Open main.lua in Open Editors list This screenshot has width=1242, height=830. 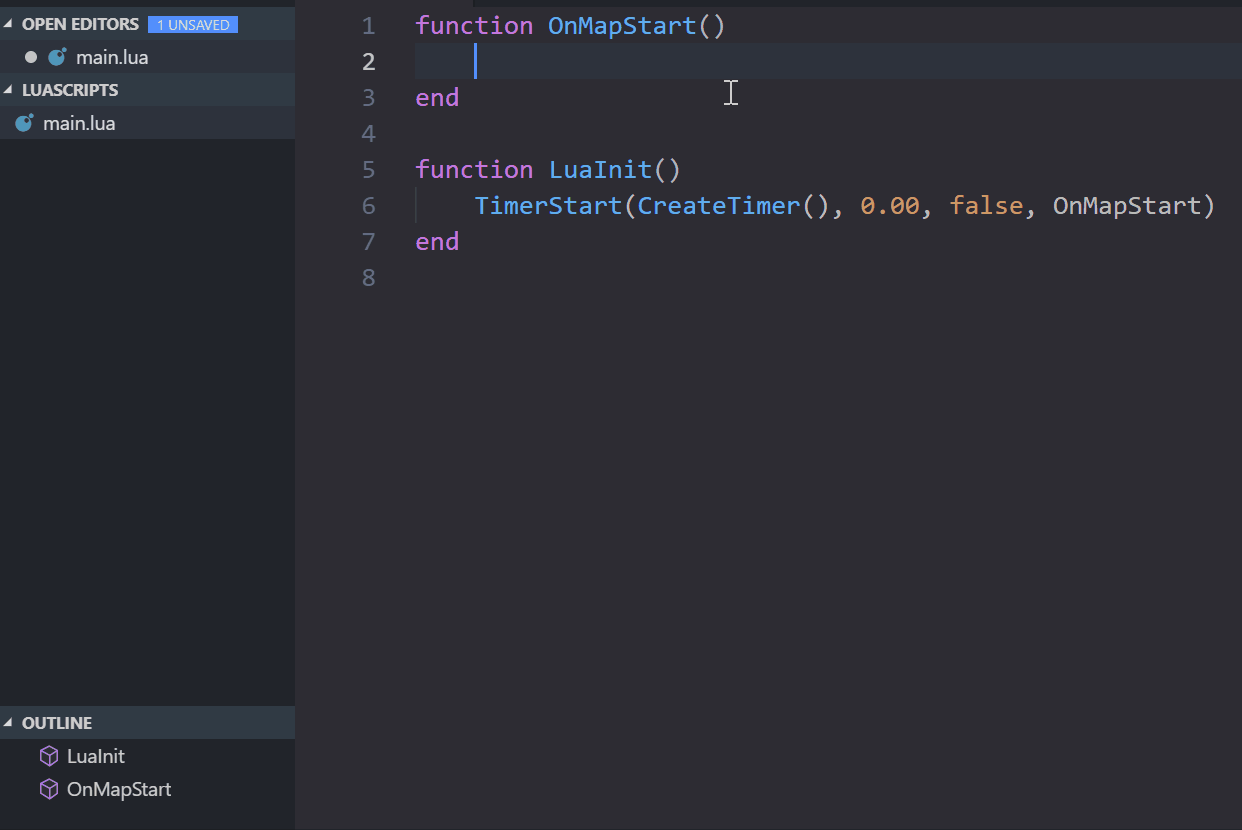click(147, 57)
